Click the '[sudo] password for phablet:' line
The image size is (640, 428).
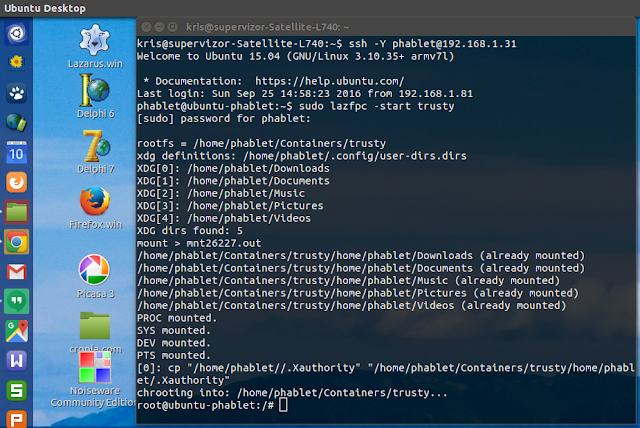pyautogui.click(x=224, y=119)
